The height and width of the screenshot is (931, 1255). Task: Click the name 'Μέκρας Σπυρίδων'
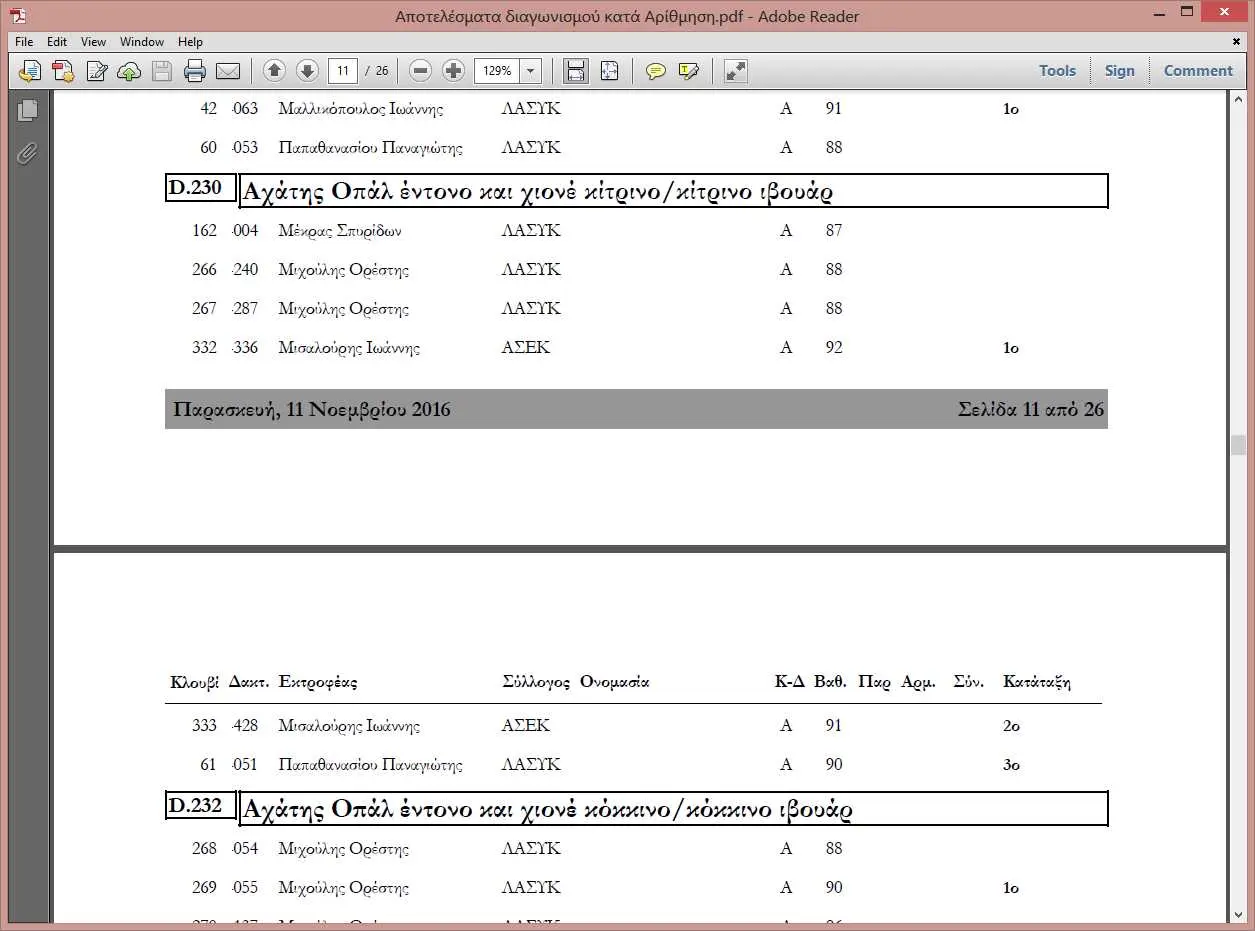tap(340, 231)
